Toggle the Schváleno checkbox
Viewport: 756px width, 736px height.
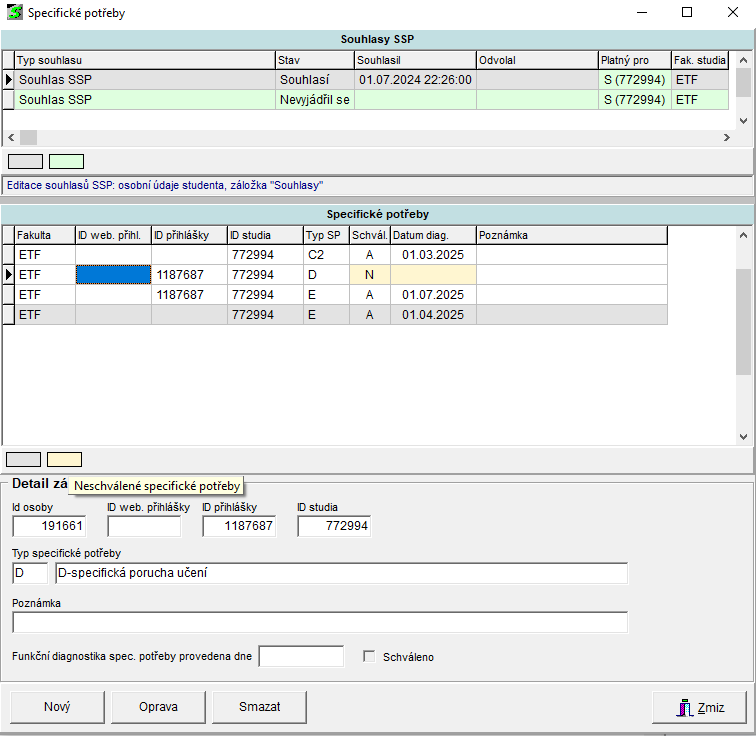pos(369,657)
